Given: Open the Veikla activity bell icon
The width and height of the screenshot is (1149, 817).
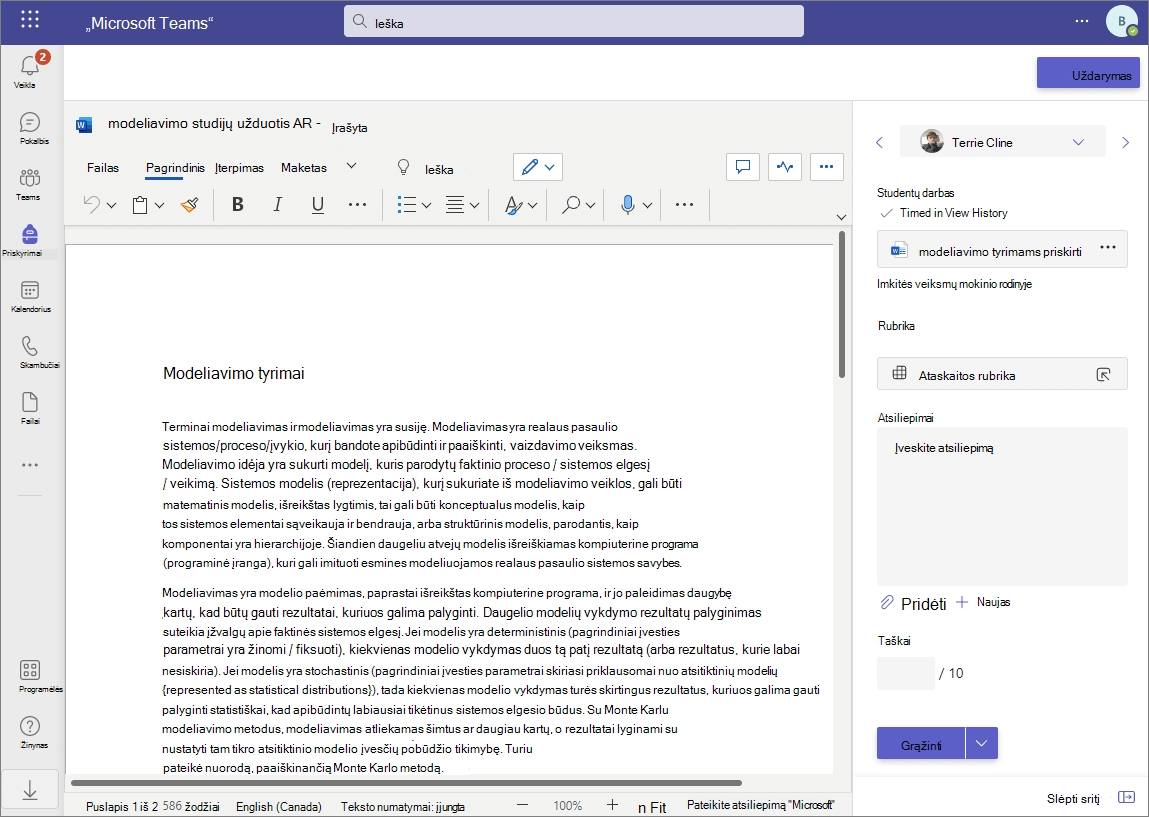Looking at the screenshot, I should [x=29, y=66].
